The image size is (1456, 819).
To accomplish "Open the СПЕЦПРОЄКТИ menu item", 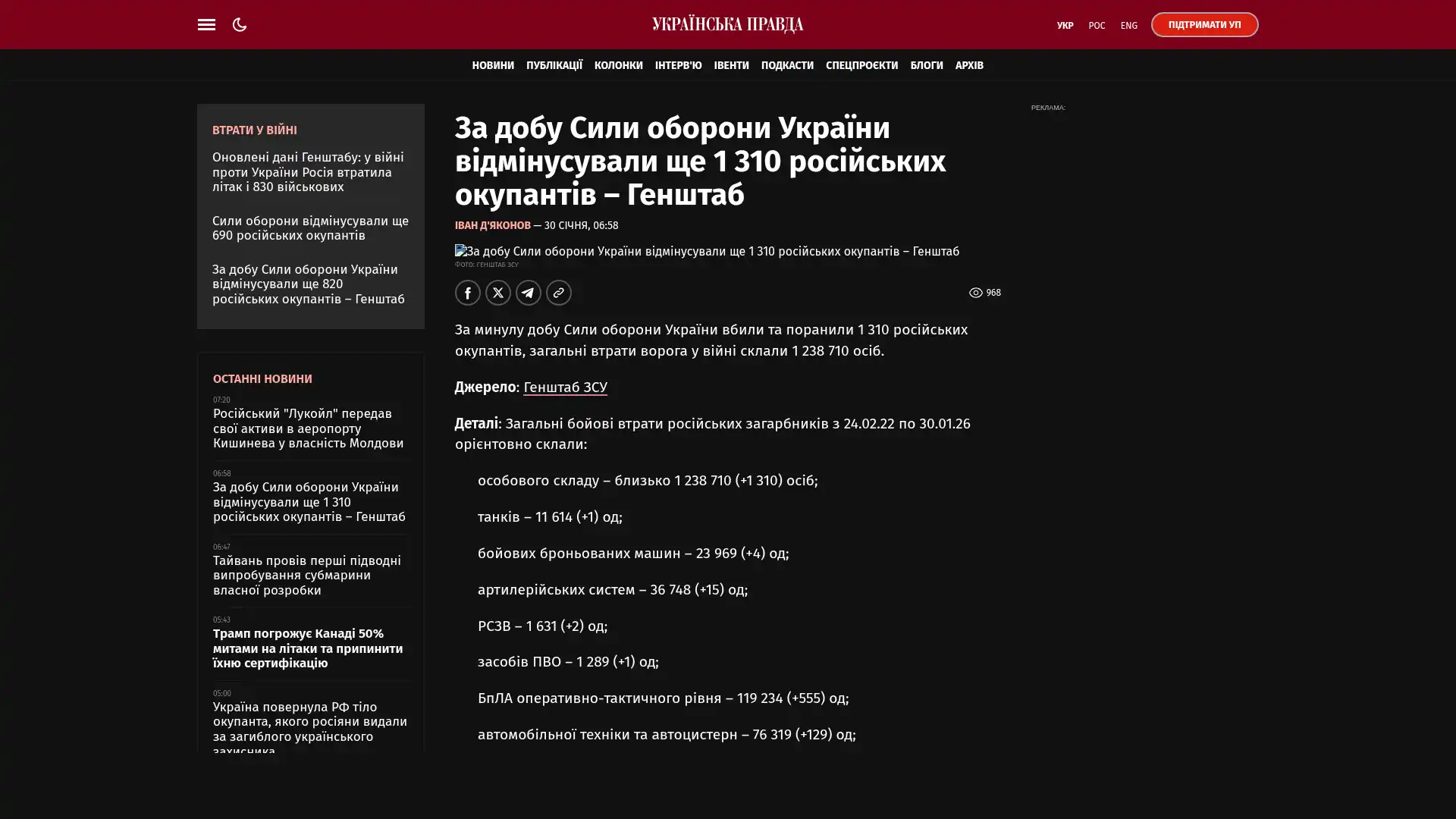I will click(861, 65).
